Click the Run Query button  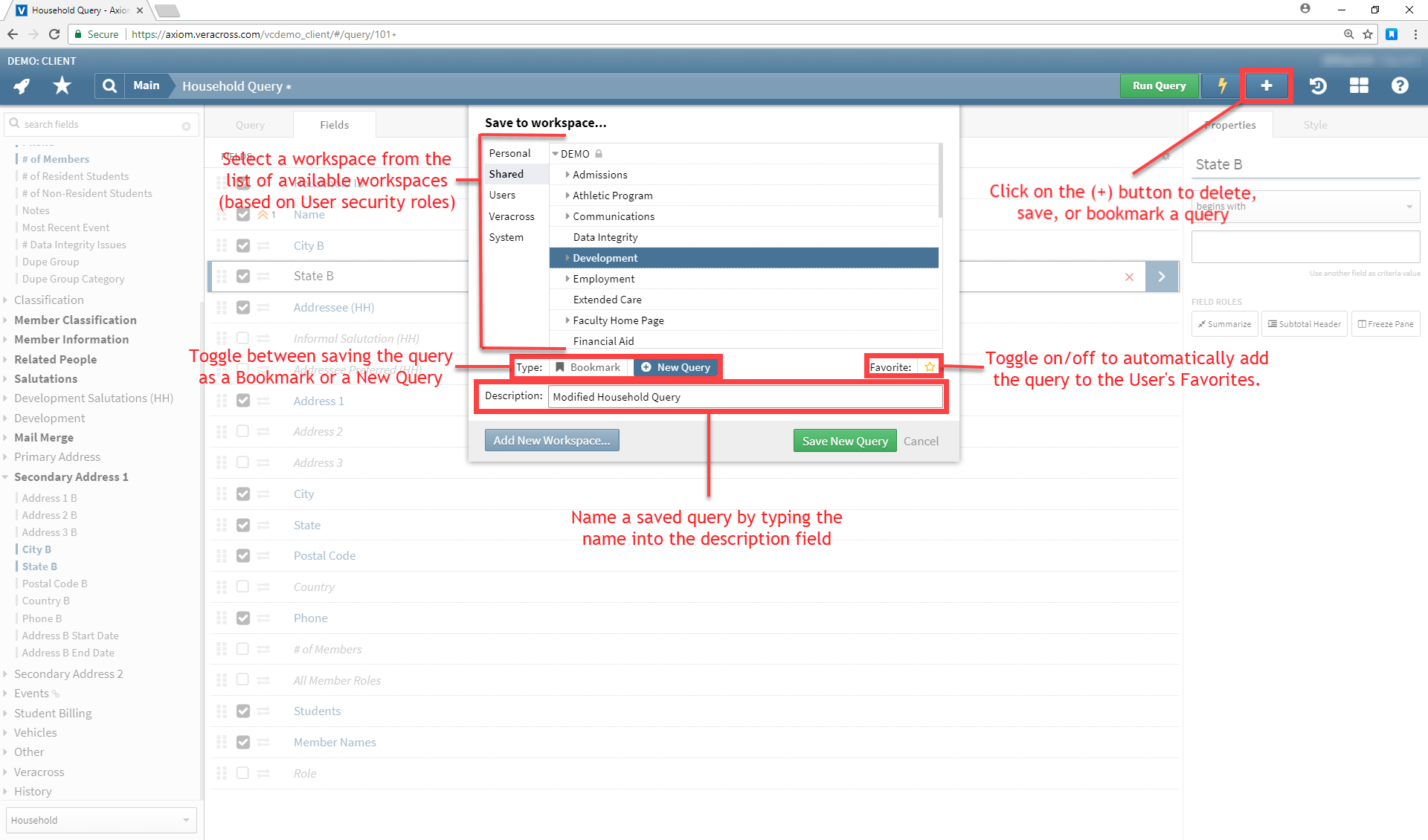click(1160, 86)
